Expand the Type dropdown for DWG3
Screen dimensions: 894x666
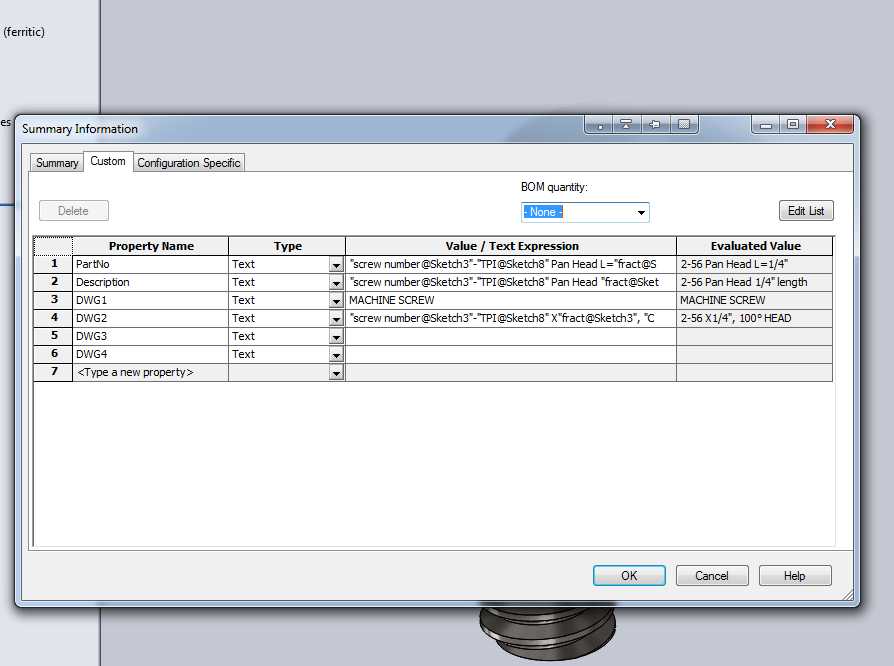[336, 337]
